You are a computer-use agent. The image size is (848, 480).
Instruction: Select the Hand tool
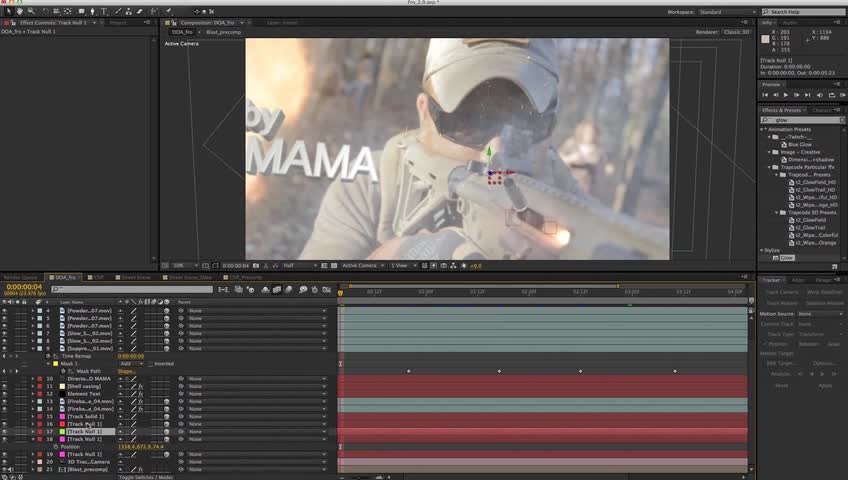(x=19, y=11)
